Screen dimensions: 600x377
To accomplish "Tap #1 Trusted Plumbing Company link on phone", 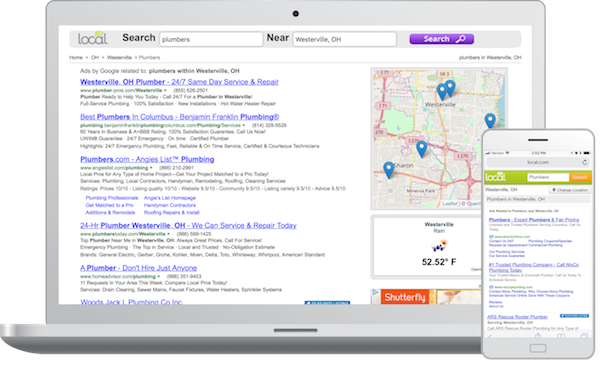I will click(534, 267).
